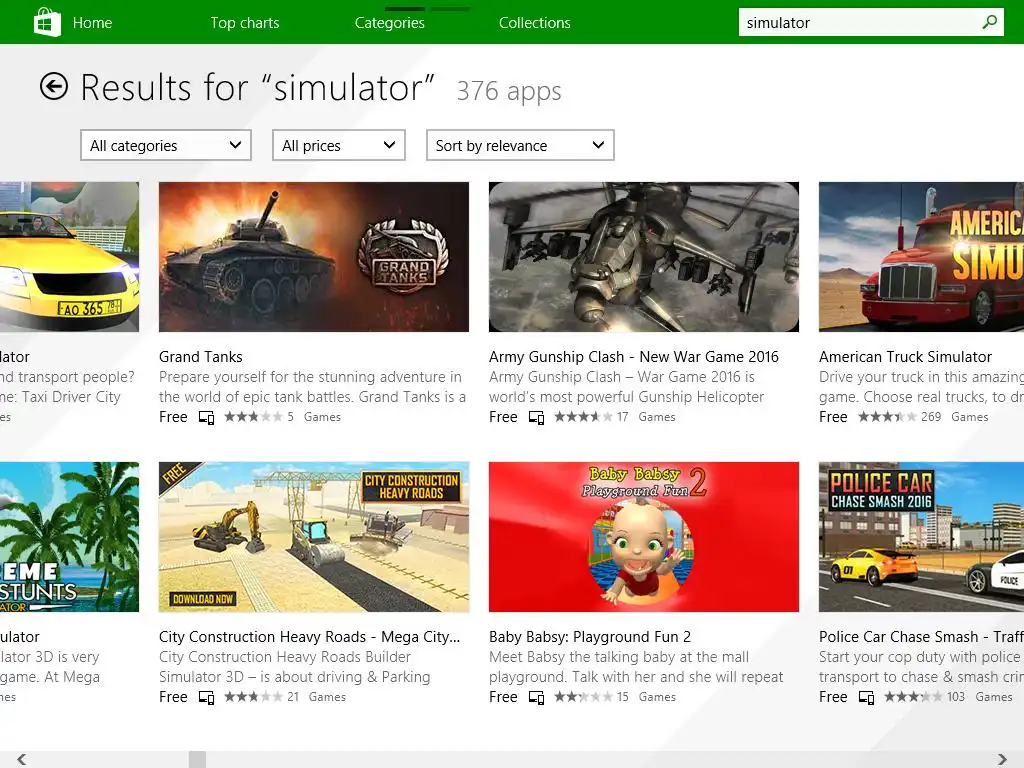Click the horizontal scrollbar thumb

[197, 759]
